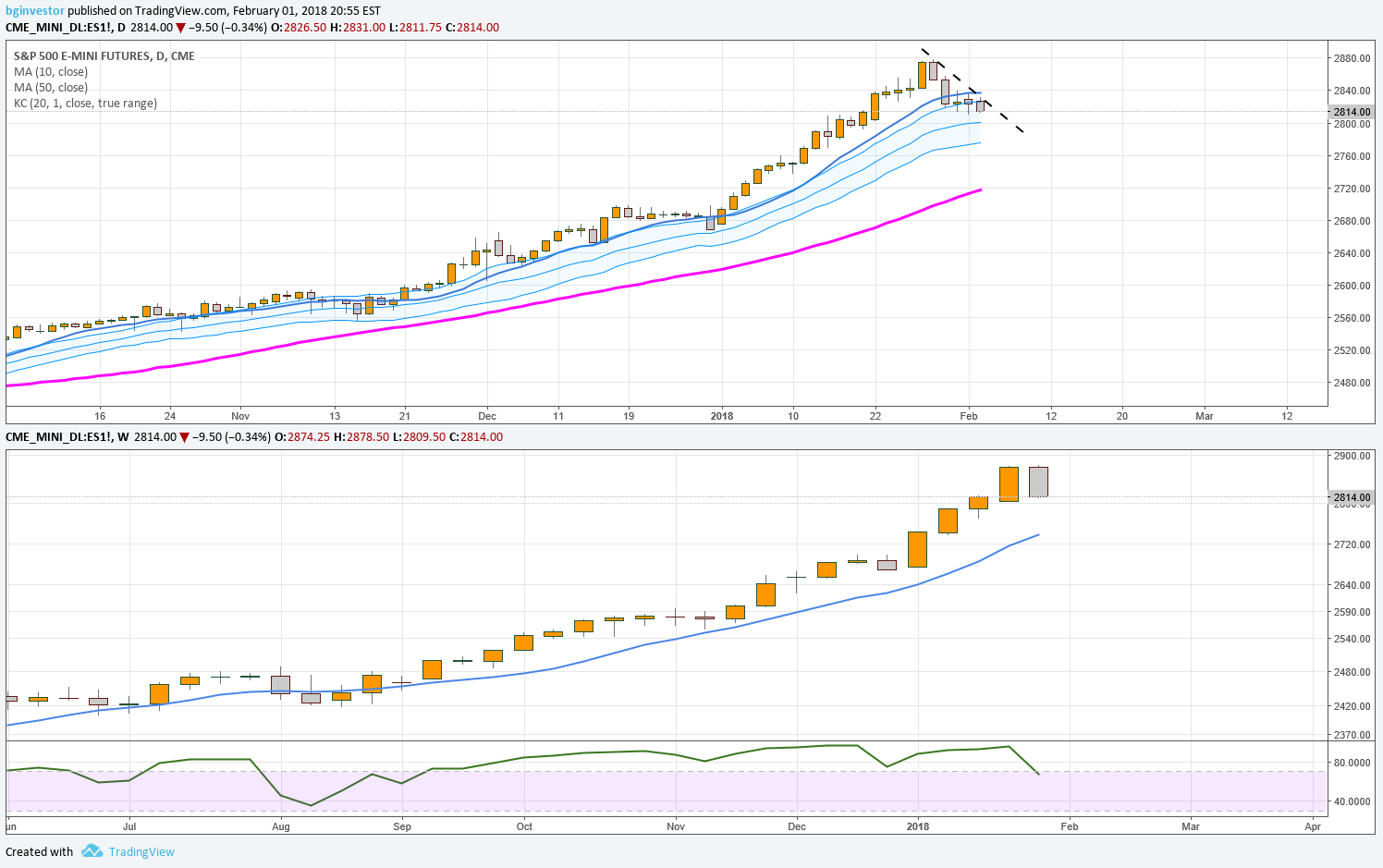
Task: Open the TradingView link at bottom
Action: coord(141,851)
